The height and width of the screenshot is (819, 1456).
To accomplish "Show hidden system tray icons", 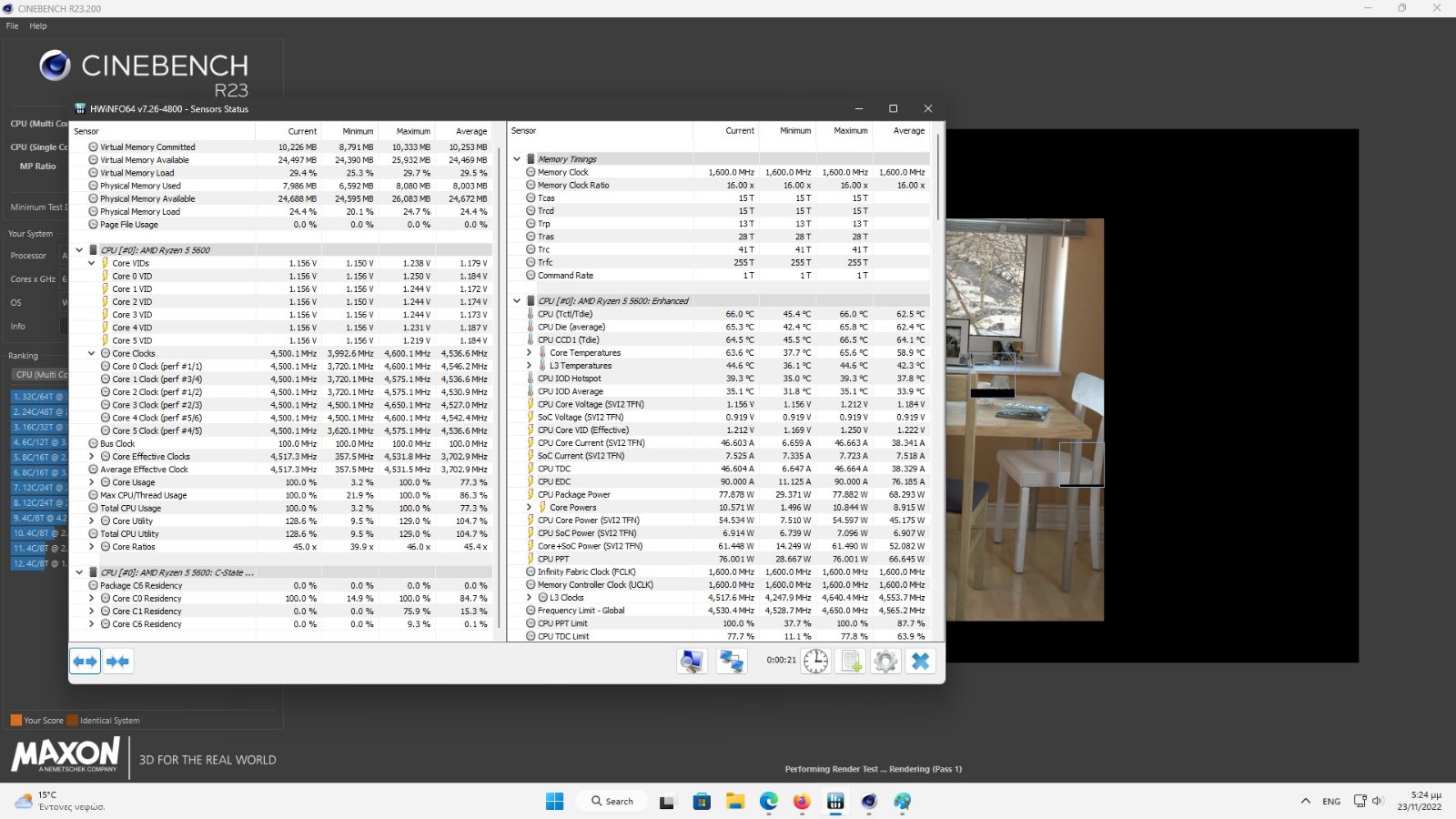I will pos(1306,801).
